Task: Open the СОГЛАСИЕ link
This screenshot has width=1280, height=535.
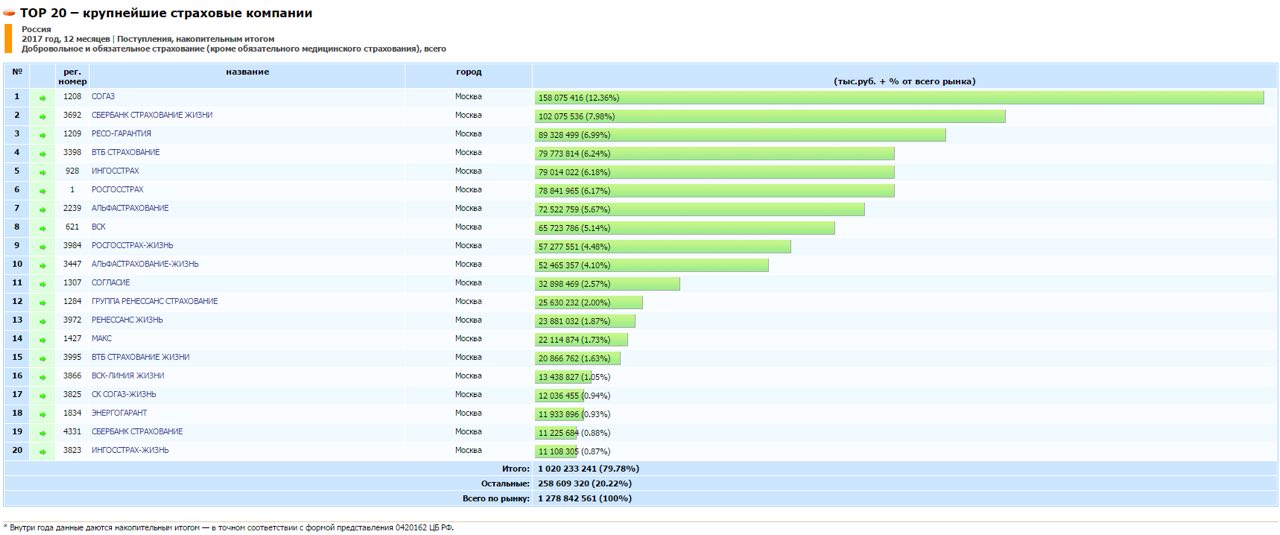Action: 111,283
